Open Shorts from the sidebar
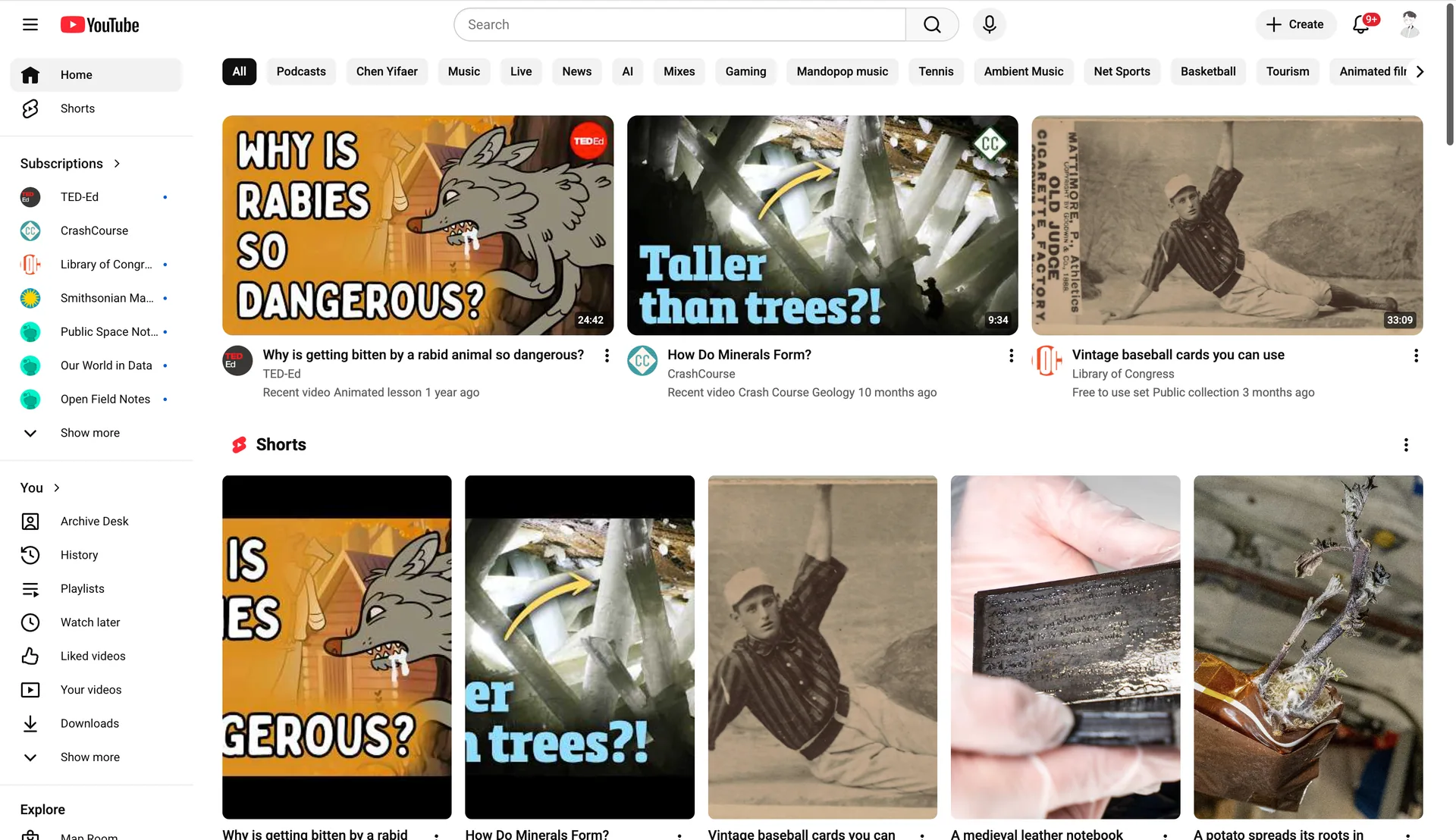This screenshot has width=1456, height=840. pyautogui.click(x=96, y=108)
